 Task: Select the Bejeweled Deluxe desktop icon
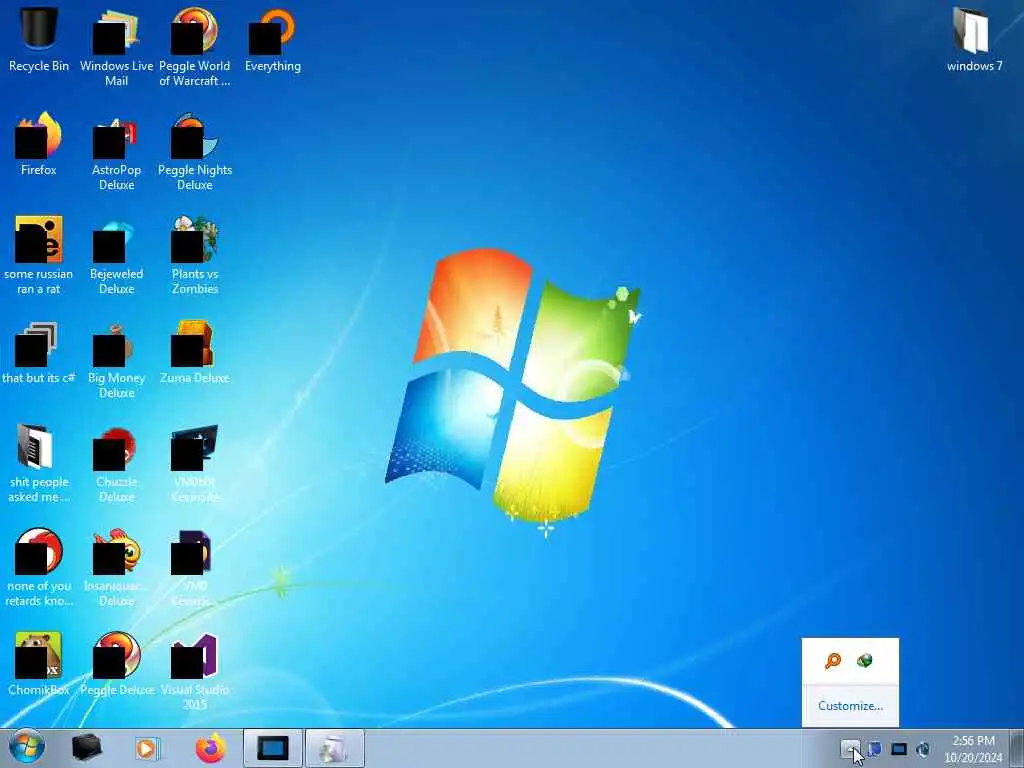coord(116,255)
